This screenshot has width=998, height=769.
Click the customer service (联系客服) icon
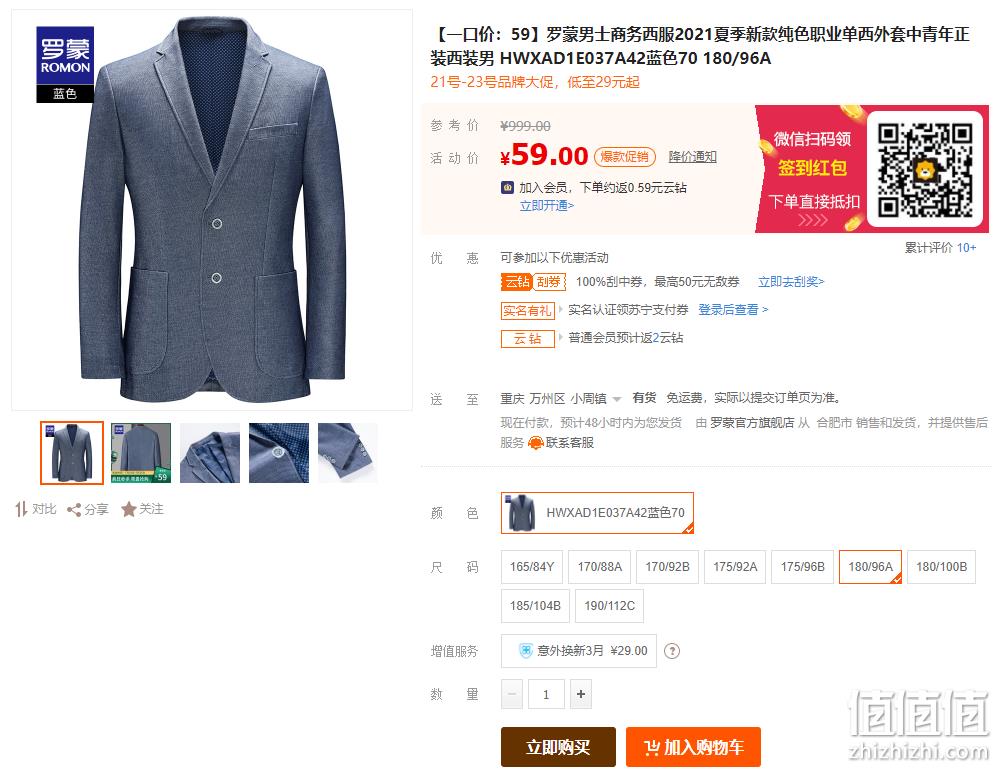[535, 443]
